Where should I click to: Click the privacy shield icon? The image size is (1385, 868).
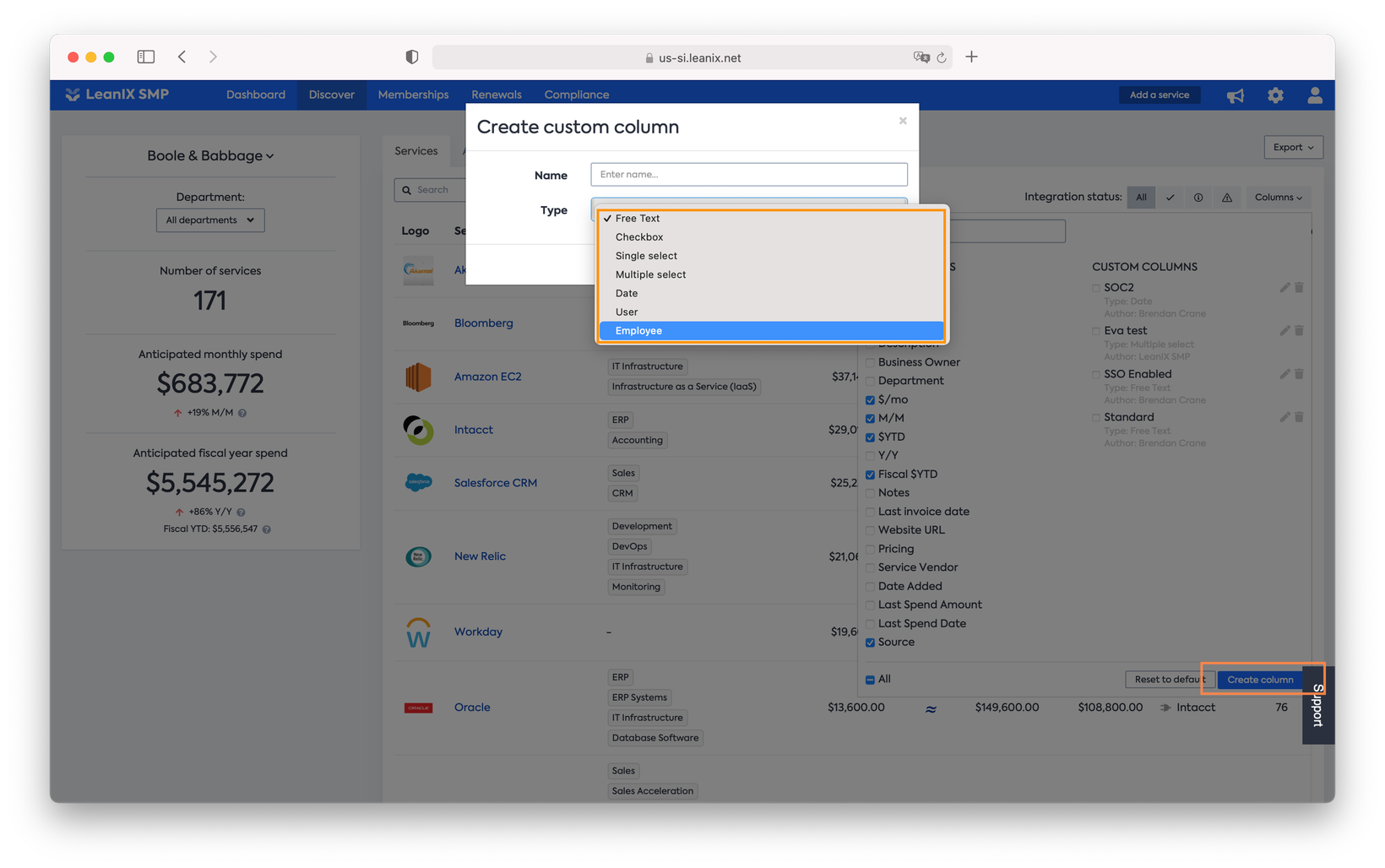[412, 57]
